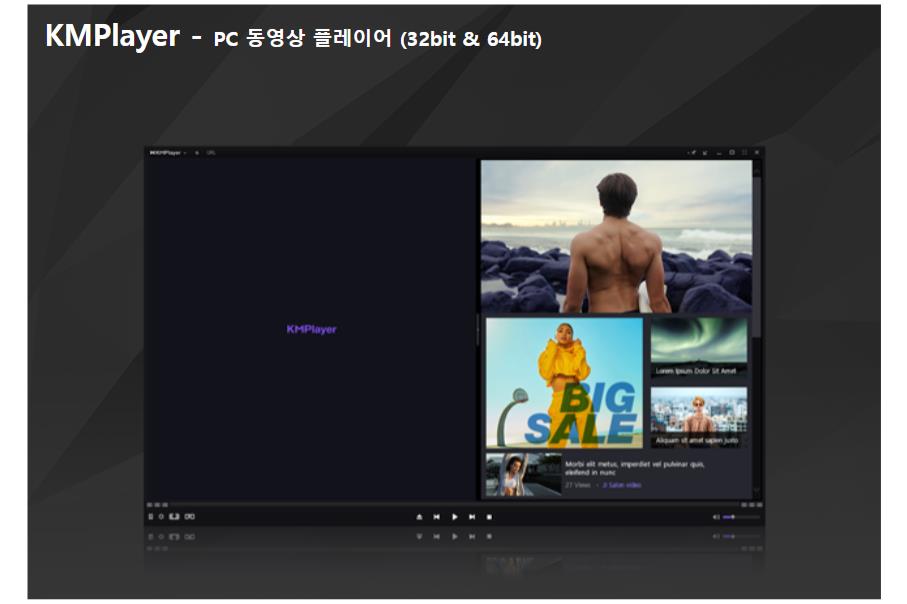Jump back to the previous track
This screenshot has width=907, height=604.
click(436, 517)
